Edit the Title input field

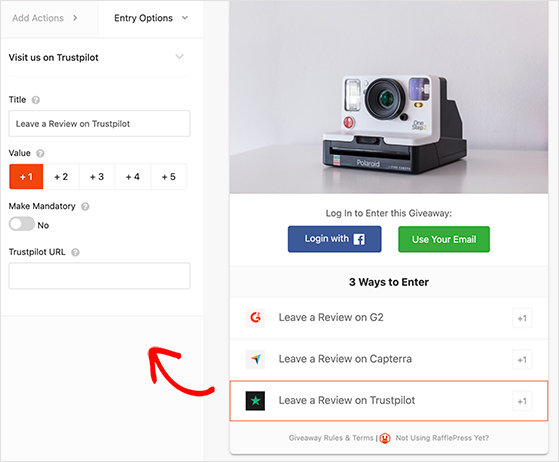(99, 124)
